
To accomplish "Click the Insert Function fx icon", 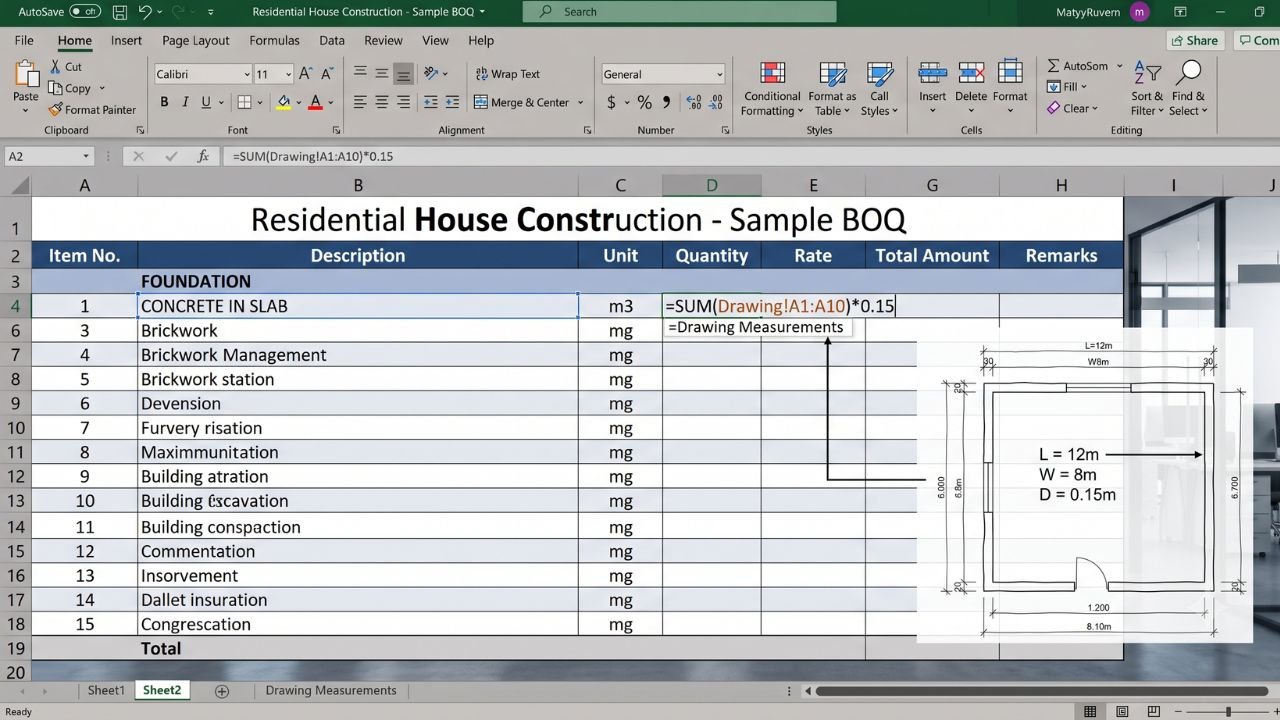I will (203, 156).
